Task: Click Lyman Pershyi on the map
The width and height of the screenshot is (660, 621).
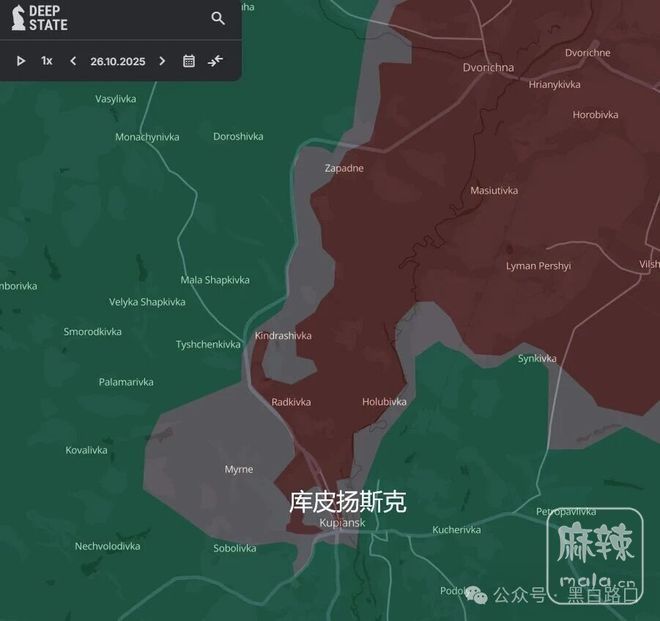Action: (x=538, y=266)
